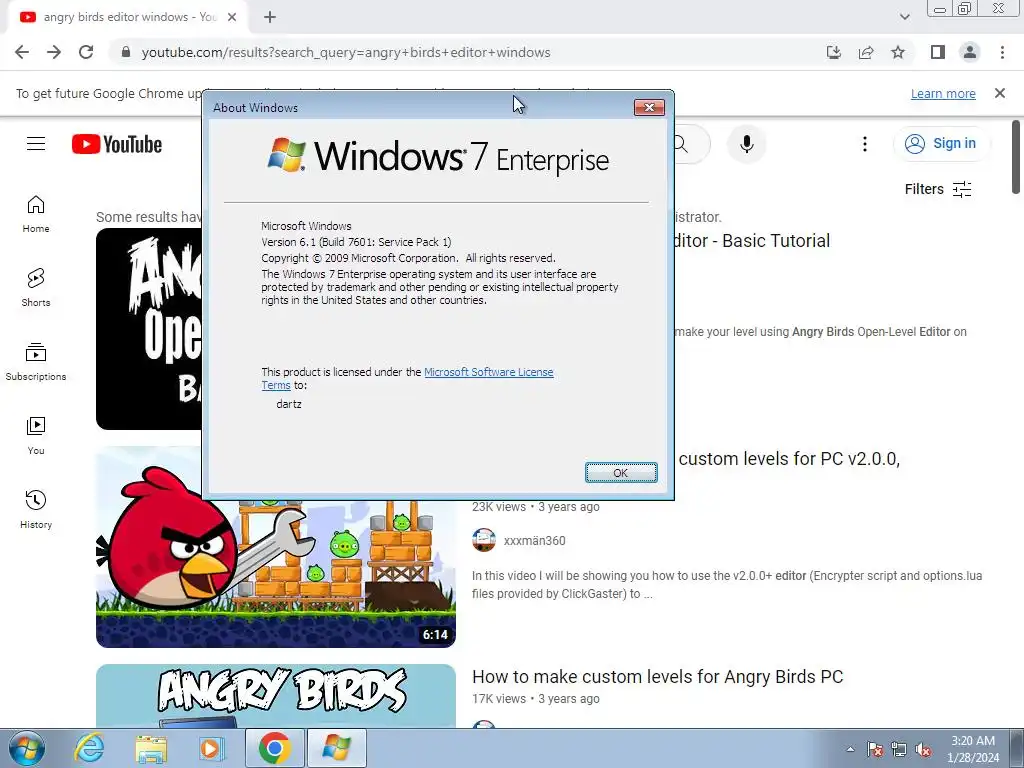Go back in Chrome history
Image resolution: width=1024 pixels, height=768 pixels.
point(22,52)
